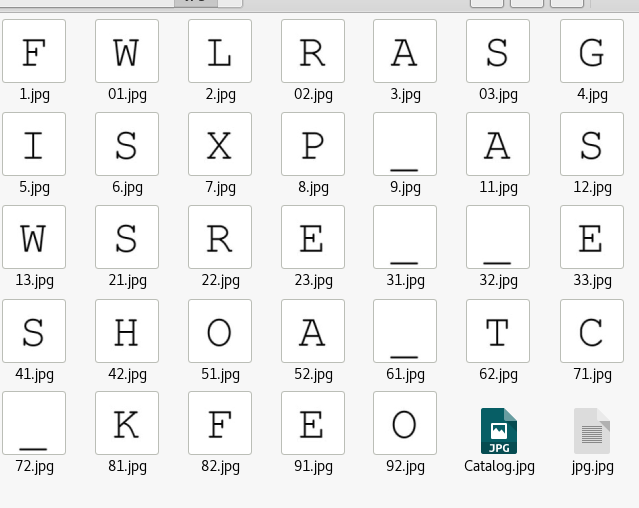Click the jpg.jpg document file icon
Screen dimensions: 639x508
click(x=592, y=431)
